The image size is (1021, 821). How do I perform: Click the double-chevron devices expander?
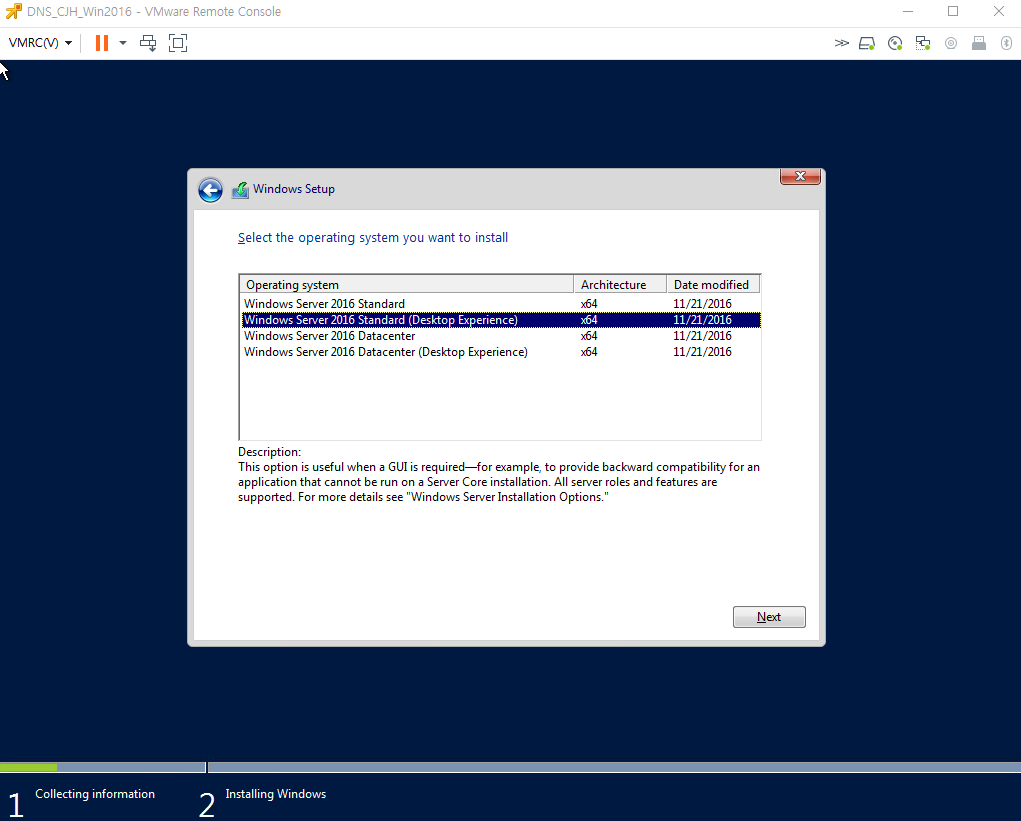coord(841,43)
